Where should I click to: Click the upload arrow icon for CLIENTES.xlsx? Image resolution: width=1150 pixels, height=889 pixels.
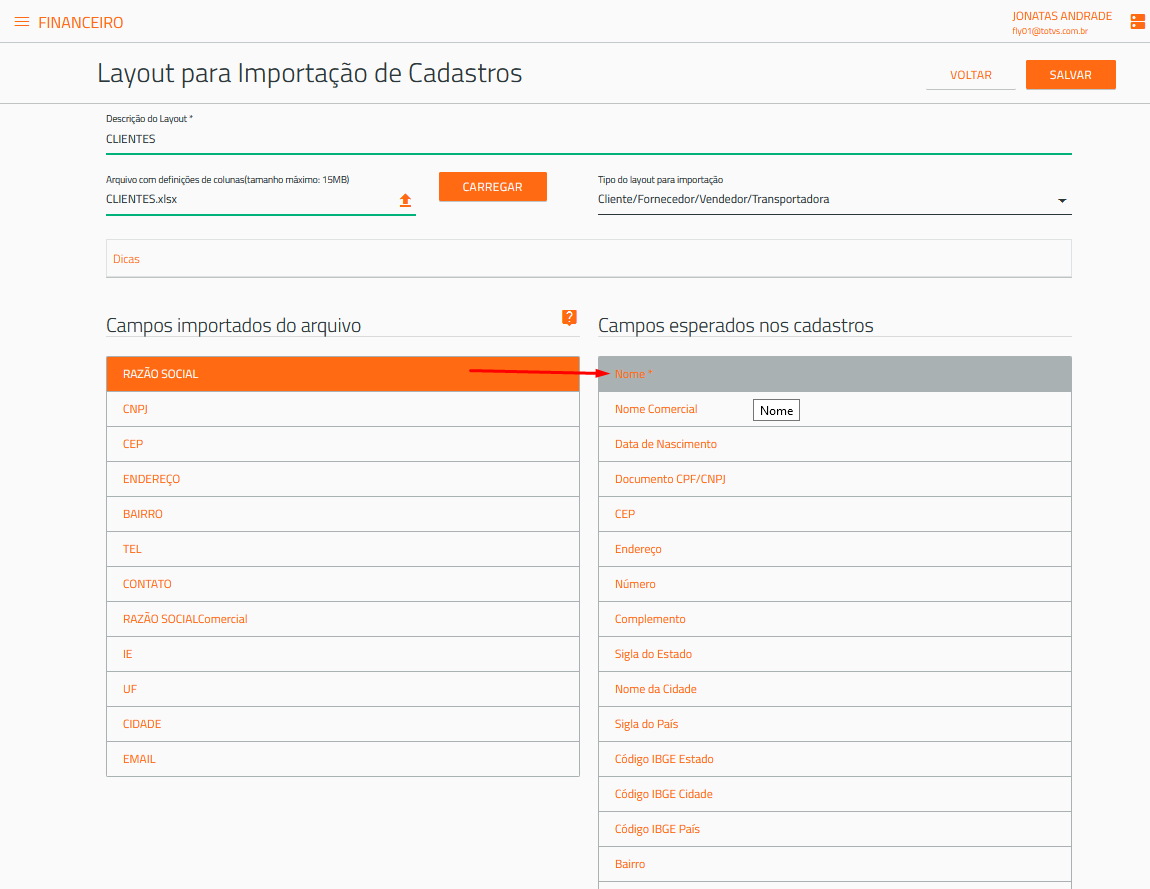405,200
